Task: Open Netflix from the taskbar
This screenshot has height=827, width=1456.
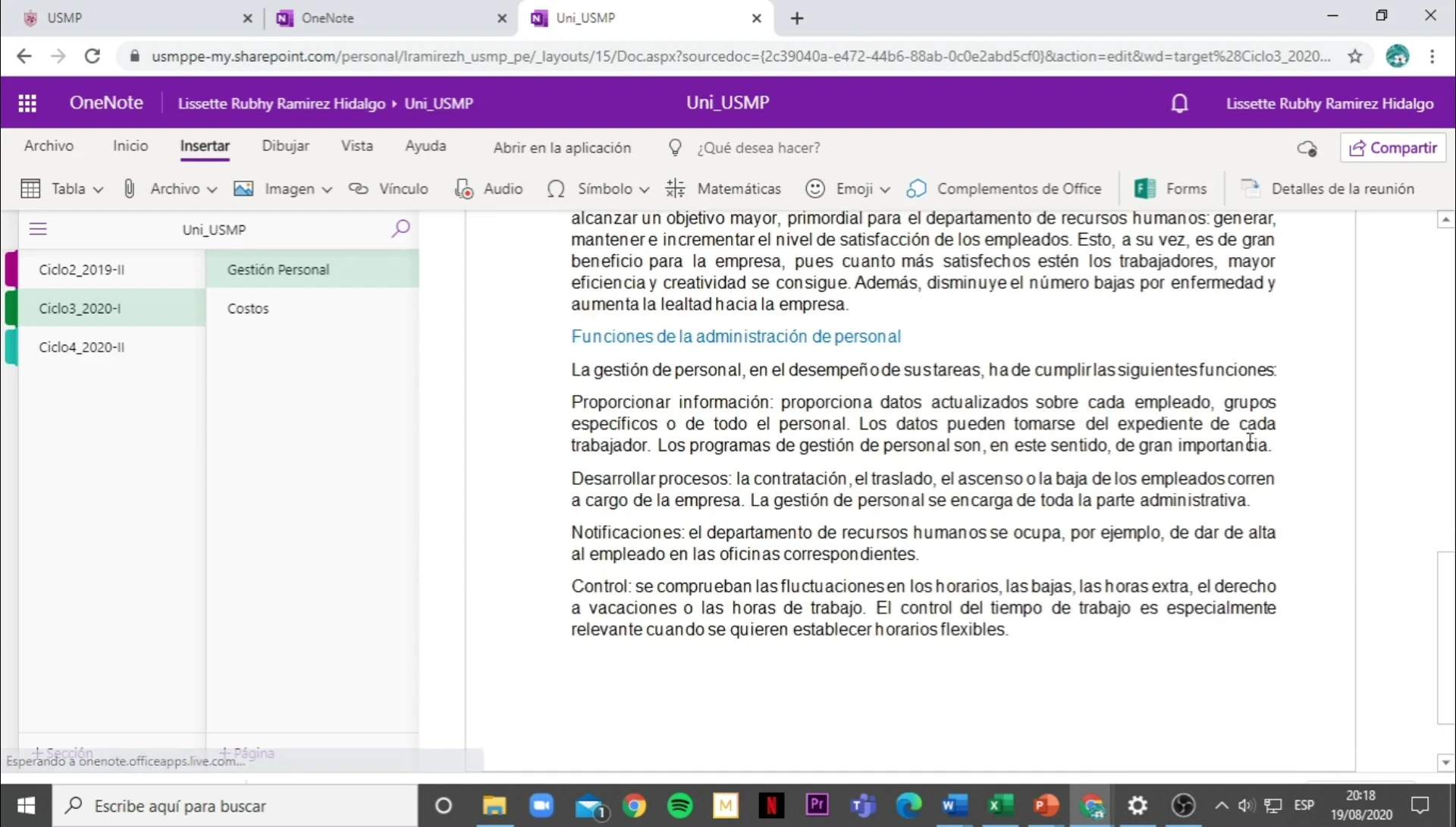Action: (771, 805)
